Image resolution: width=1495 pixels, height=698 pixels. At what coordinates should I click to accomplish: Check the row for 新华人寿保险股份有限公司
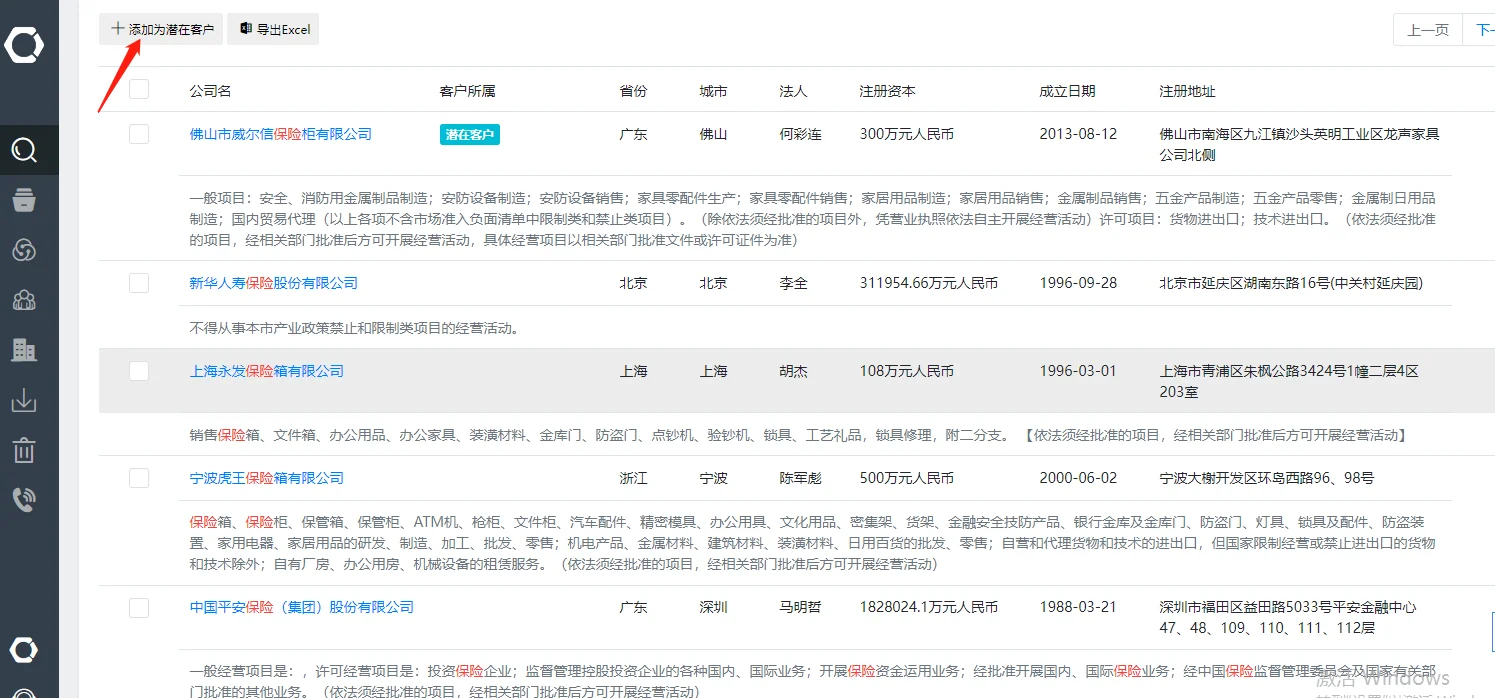coord(139,283)
